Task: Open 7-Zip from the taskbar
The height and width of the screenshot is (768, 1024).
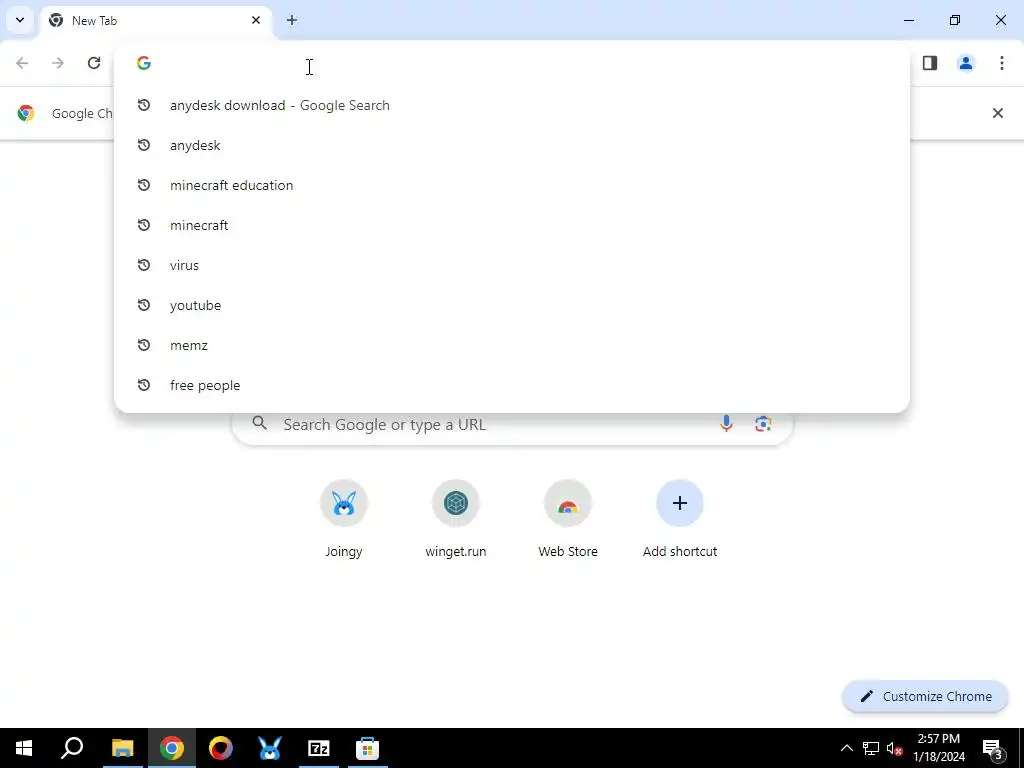Action: (x=319, y=748)
